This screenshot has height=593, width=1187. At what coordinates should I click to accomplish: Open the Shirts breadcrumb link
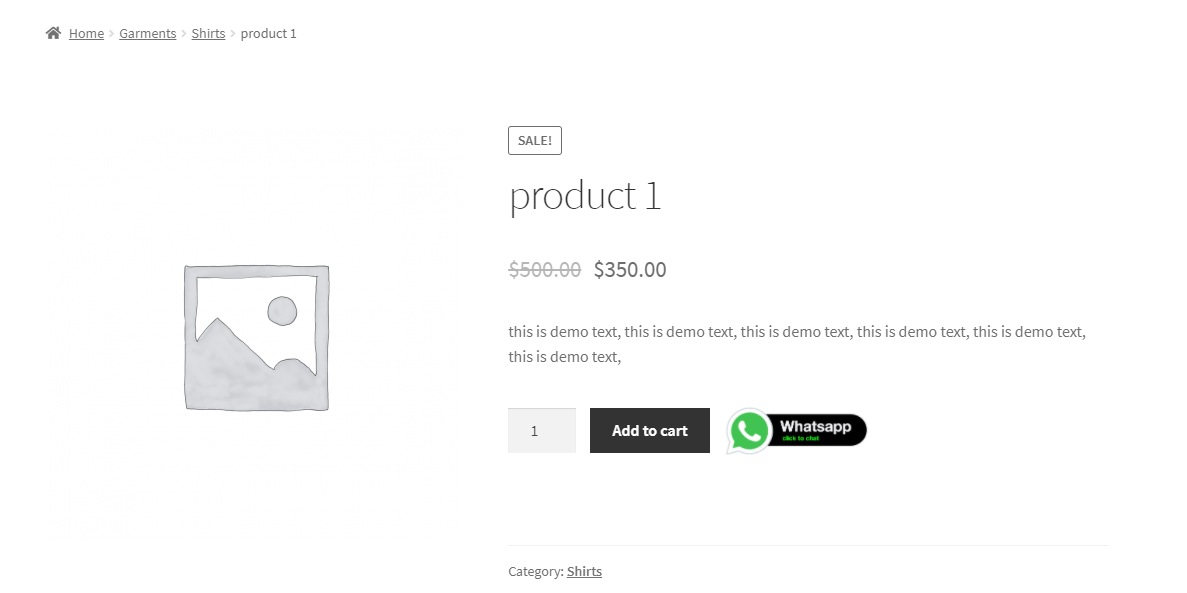(208, 33)
